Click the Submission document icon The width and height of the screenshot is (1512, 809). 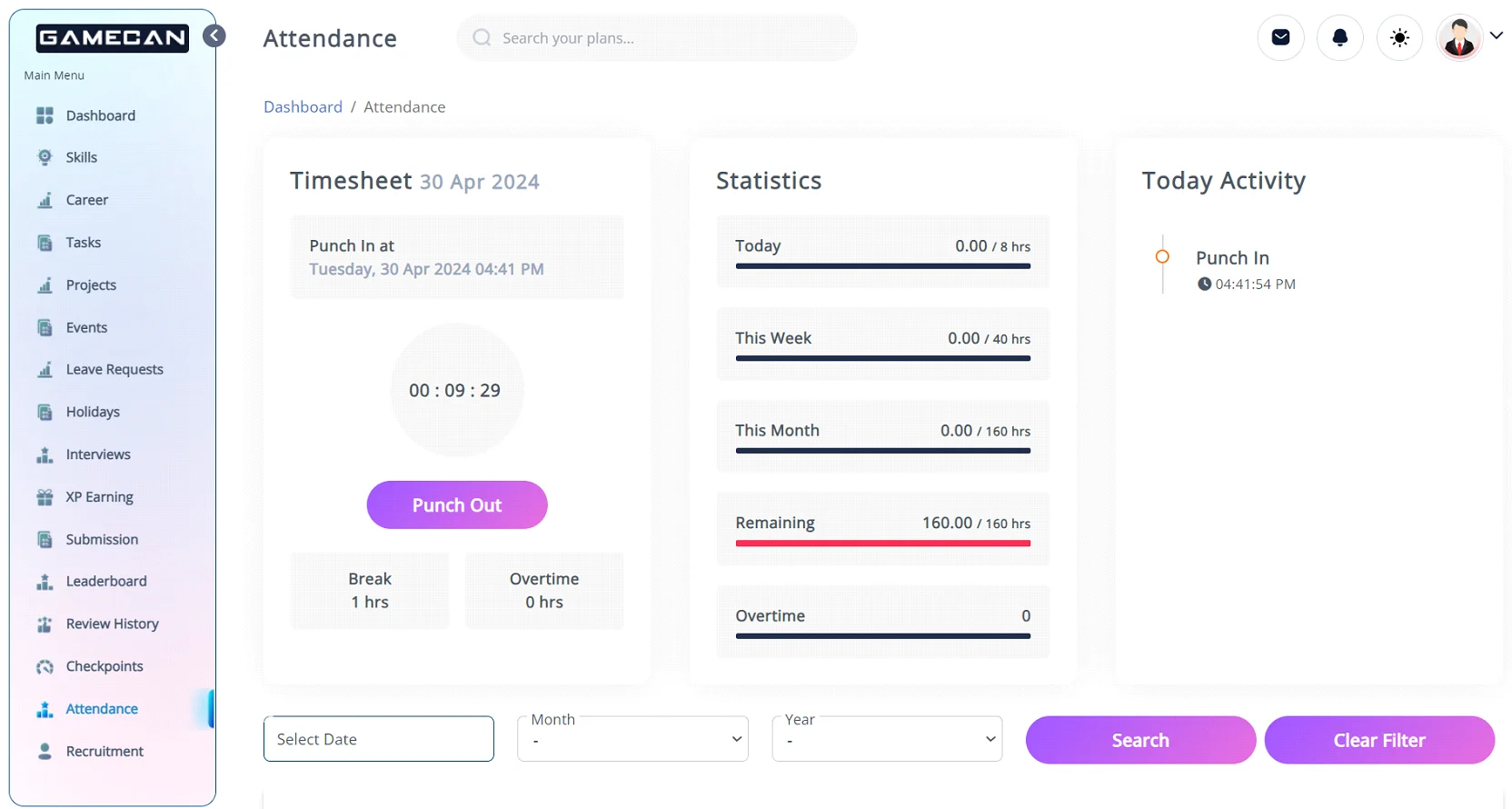tap(45, 539)
